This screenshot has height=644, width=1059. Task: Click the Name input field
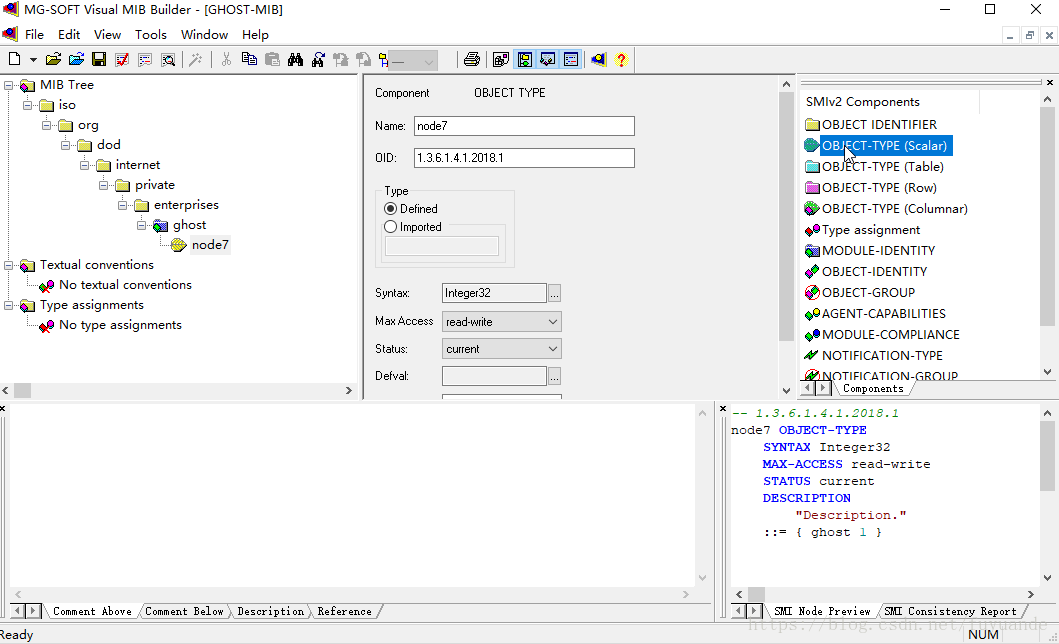coord(524,126)
